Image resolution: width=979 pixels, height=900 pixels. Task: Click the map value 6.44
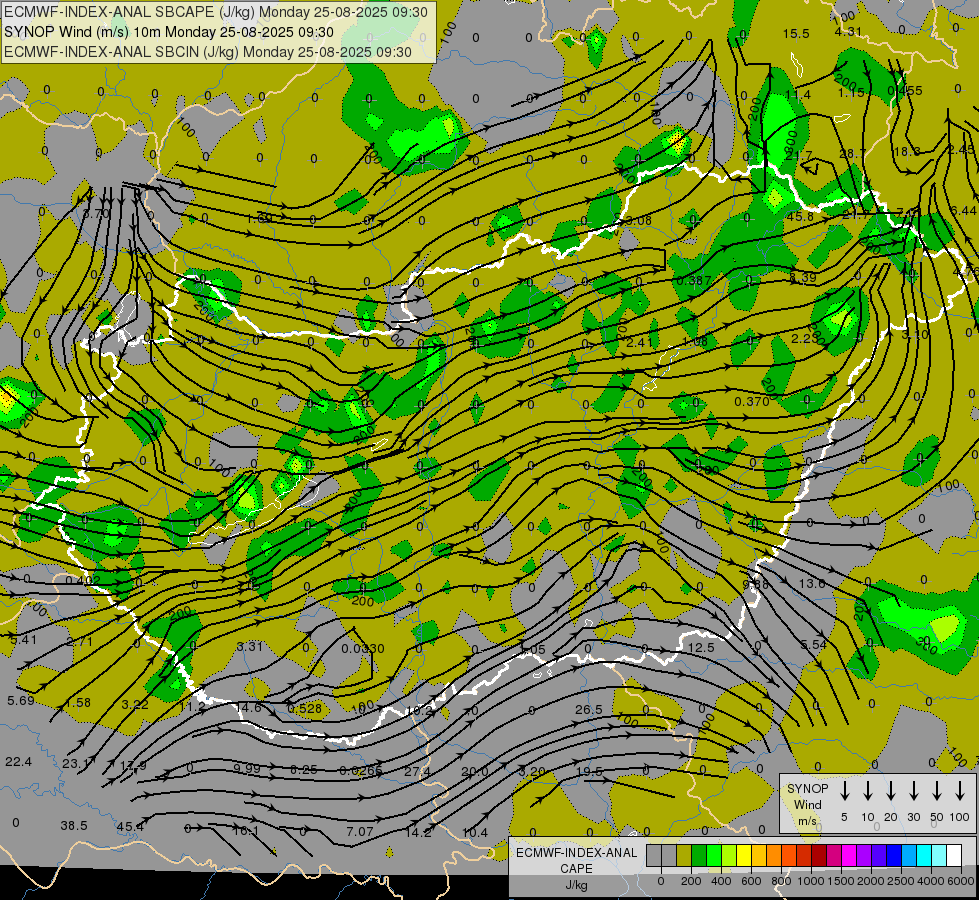pos(963,210)
